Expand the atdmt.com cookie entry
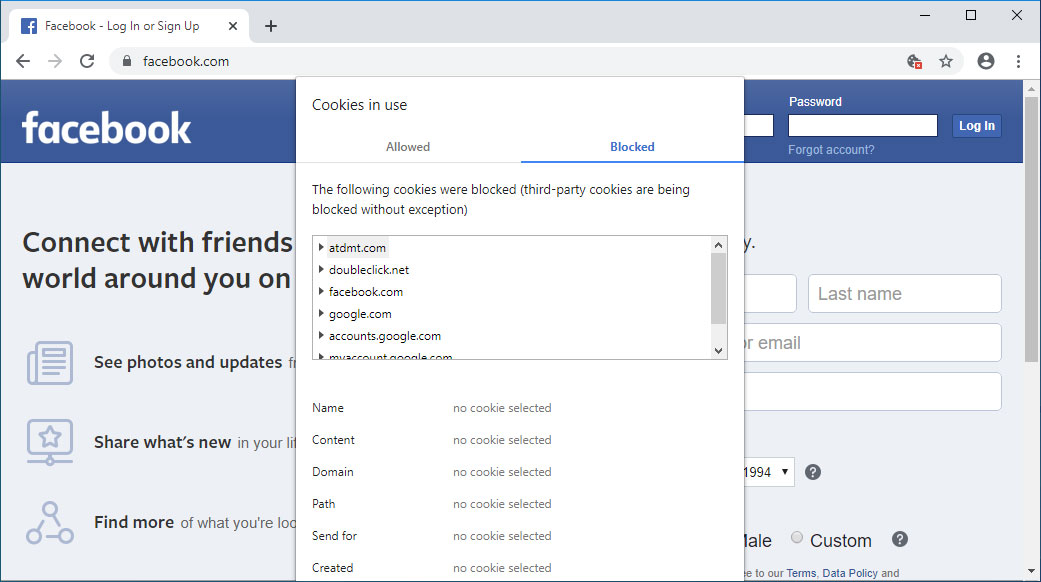Viewport: 1041px width, 582px height. pos(321,247)
